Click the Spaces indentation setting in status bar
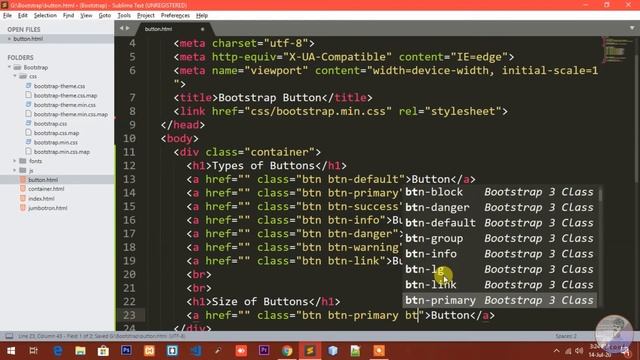 coord(566,336)
